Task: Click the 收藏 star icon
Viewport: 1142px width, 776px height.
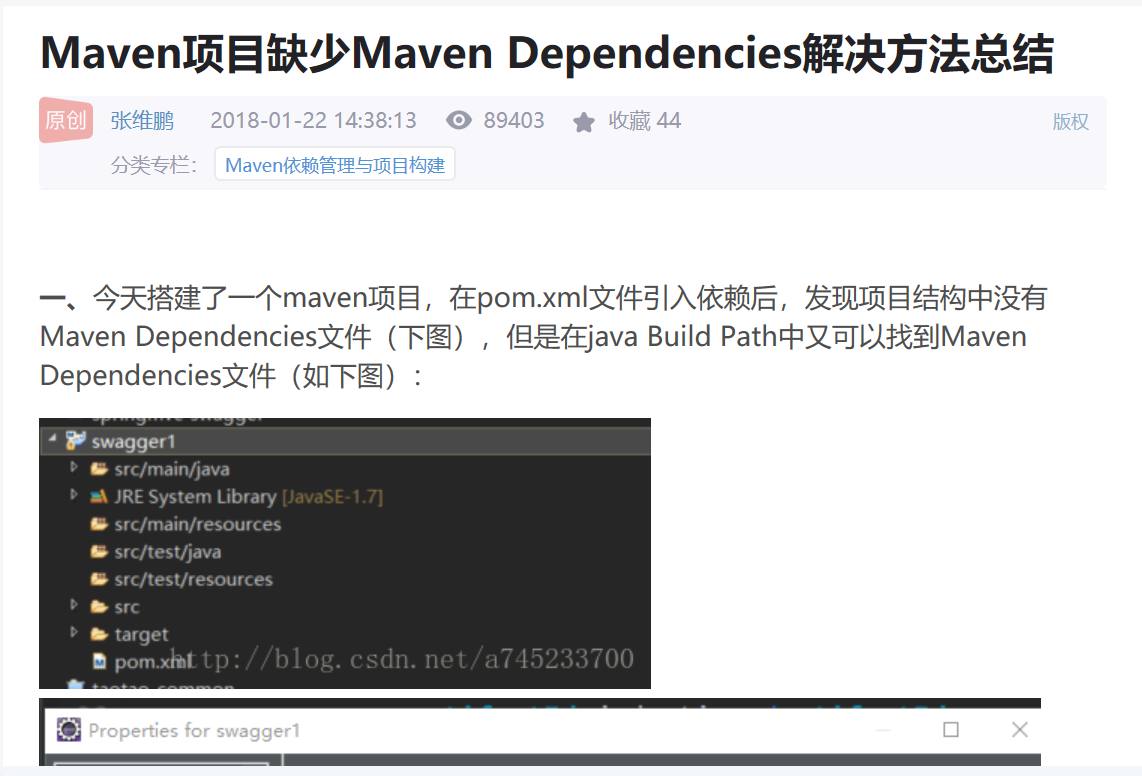Action: click(x=583, y=122)
